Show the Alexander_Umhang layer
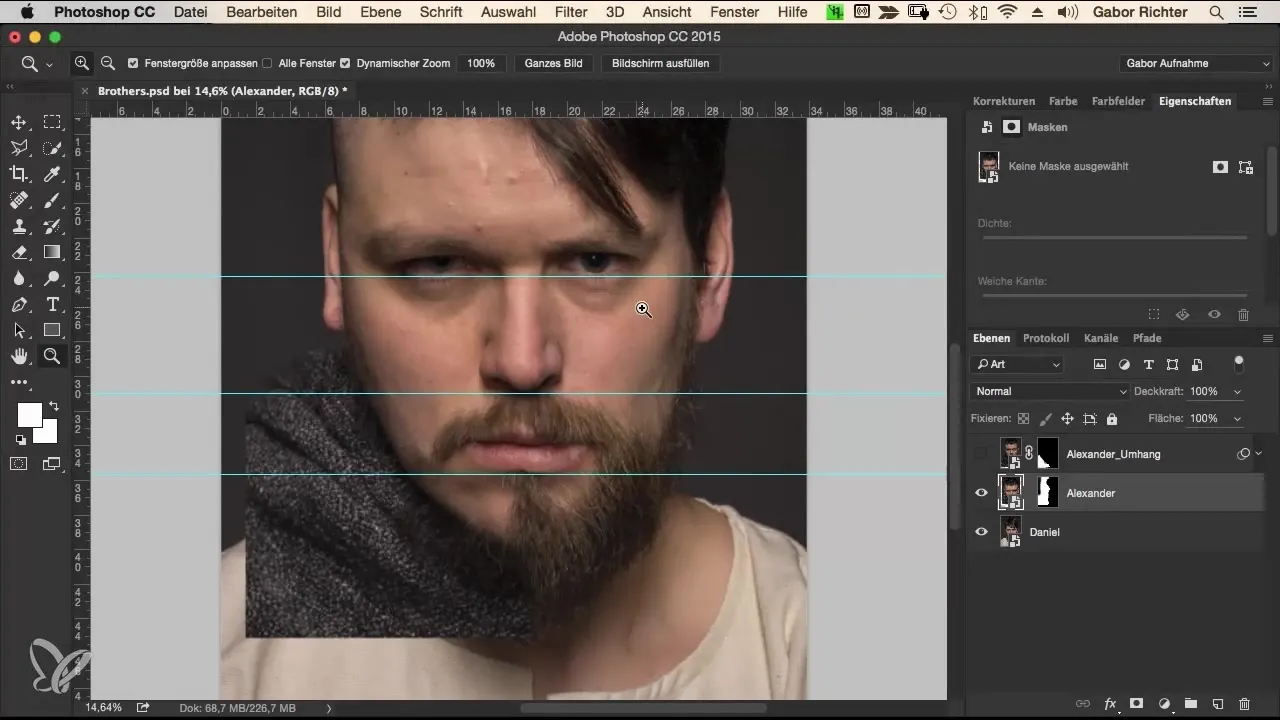The height and width of the screenshot is (720, 1280). [981, 454]
